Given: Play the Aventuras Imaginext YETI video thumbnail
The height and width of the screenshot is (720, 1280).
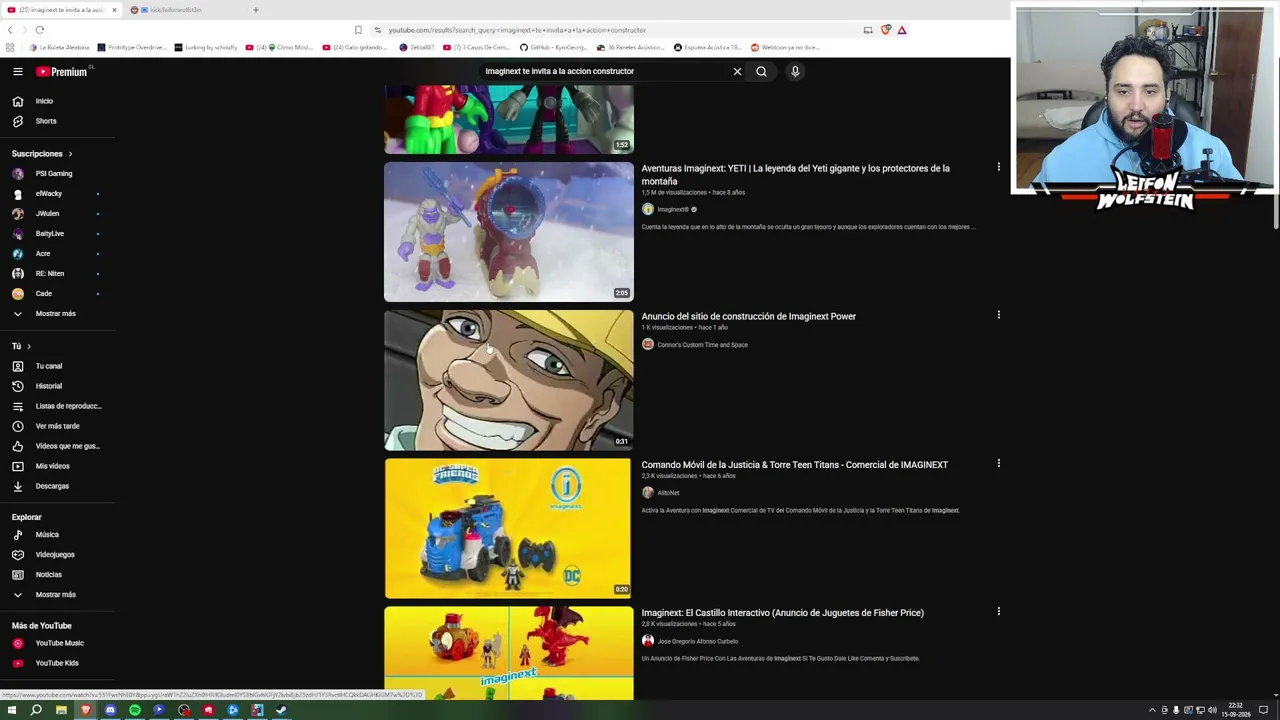Looking at the screenshot, I should (x=509, y=232).
